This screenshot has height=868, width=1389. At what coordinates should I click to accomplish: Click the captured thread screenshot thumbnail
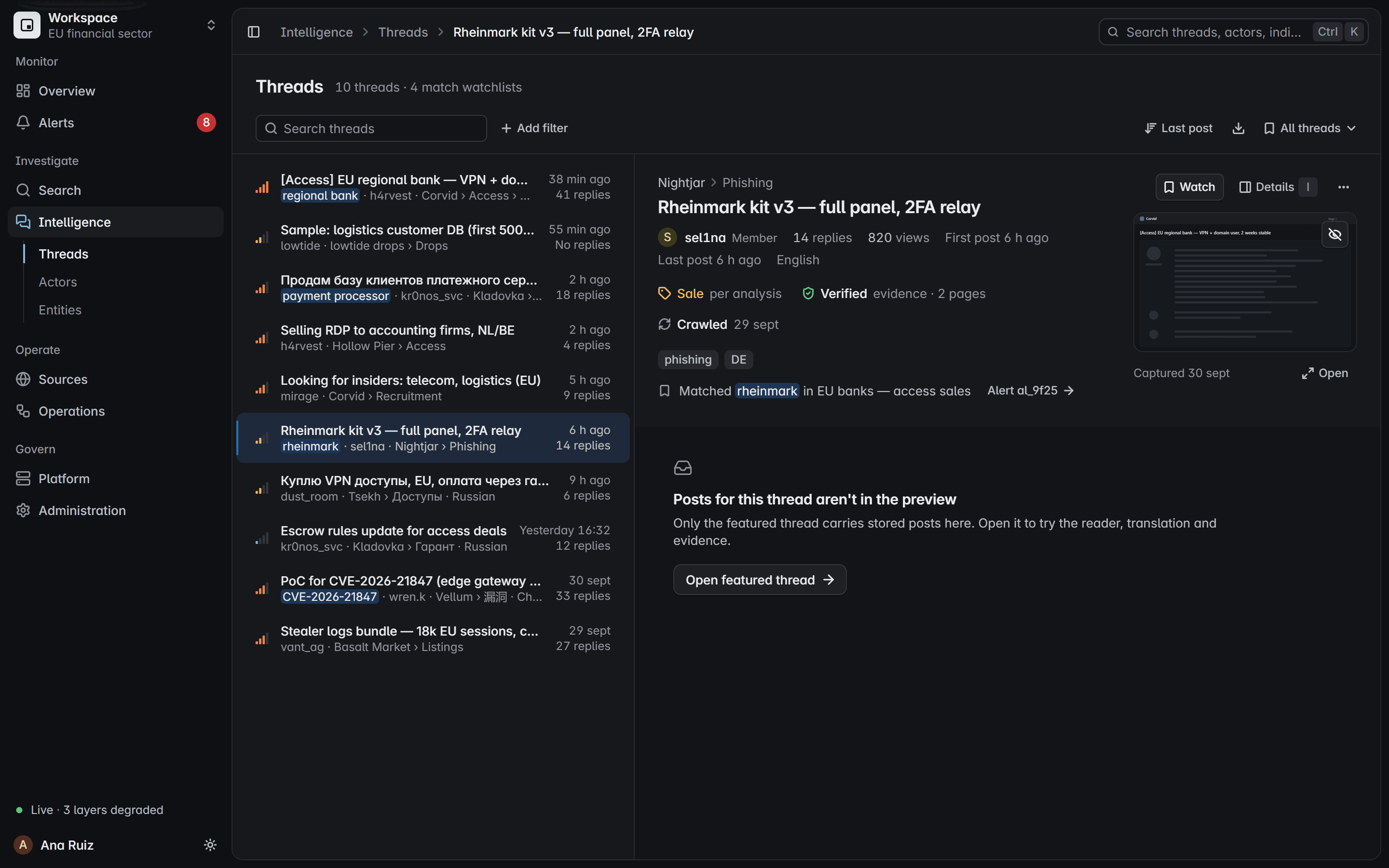(1244, 282)
